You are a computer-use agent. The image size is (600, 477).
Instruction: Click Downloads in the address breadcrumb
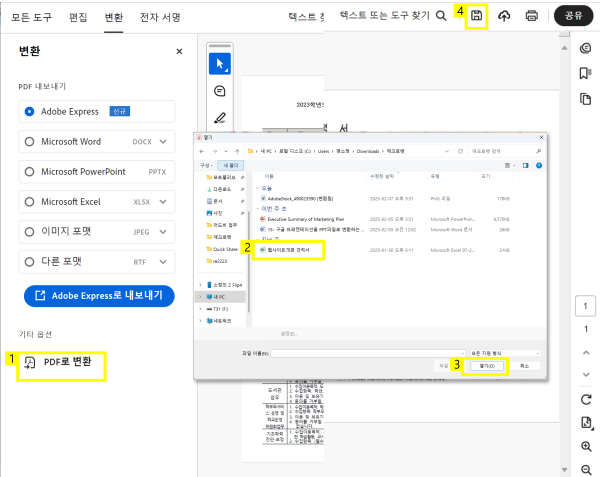pos(368,151)
